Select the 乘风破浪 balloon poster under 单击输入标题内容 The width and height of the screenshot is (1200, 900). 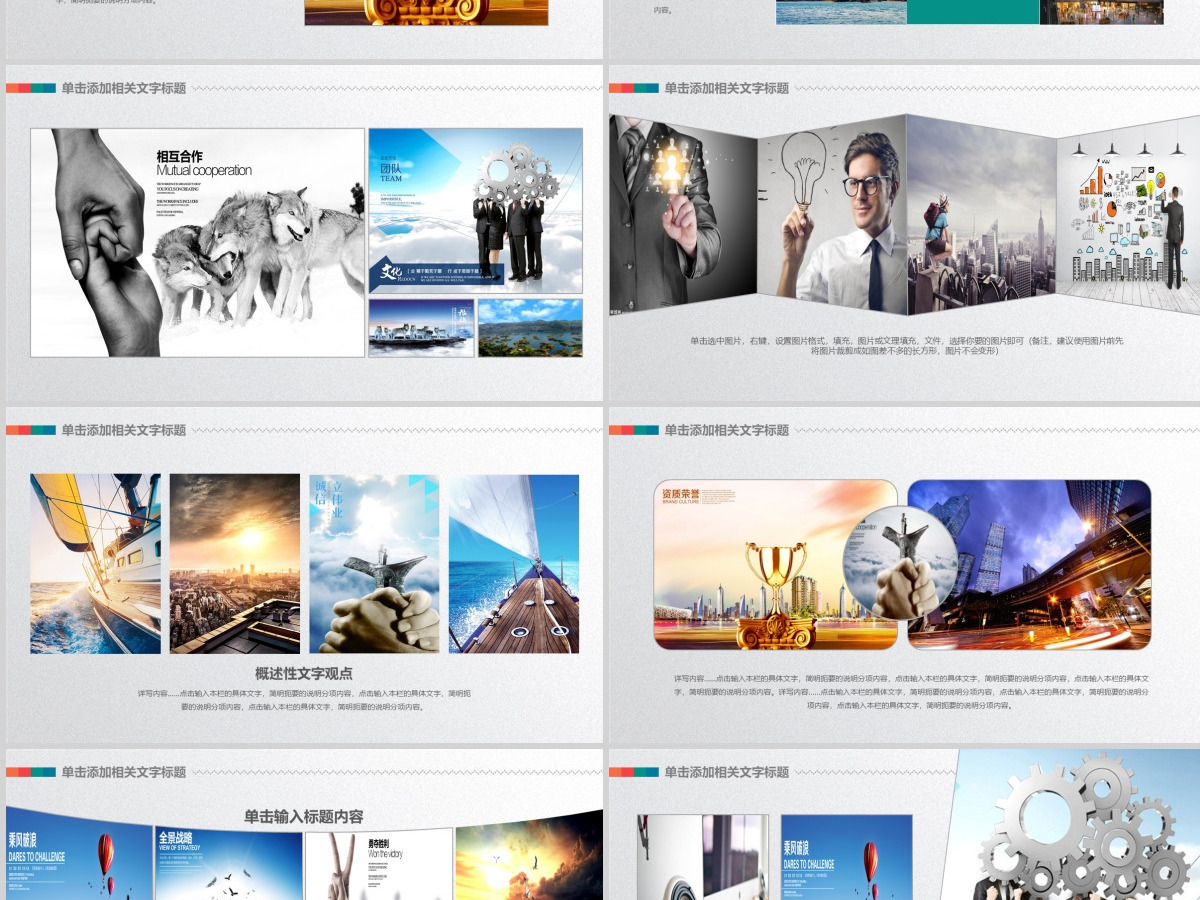(80, 855)
